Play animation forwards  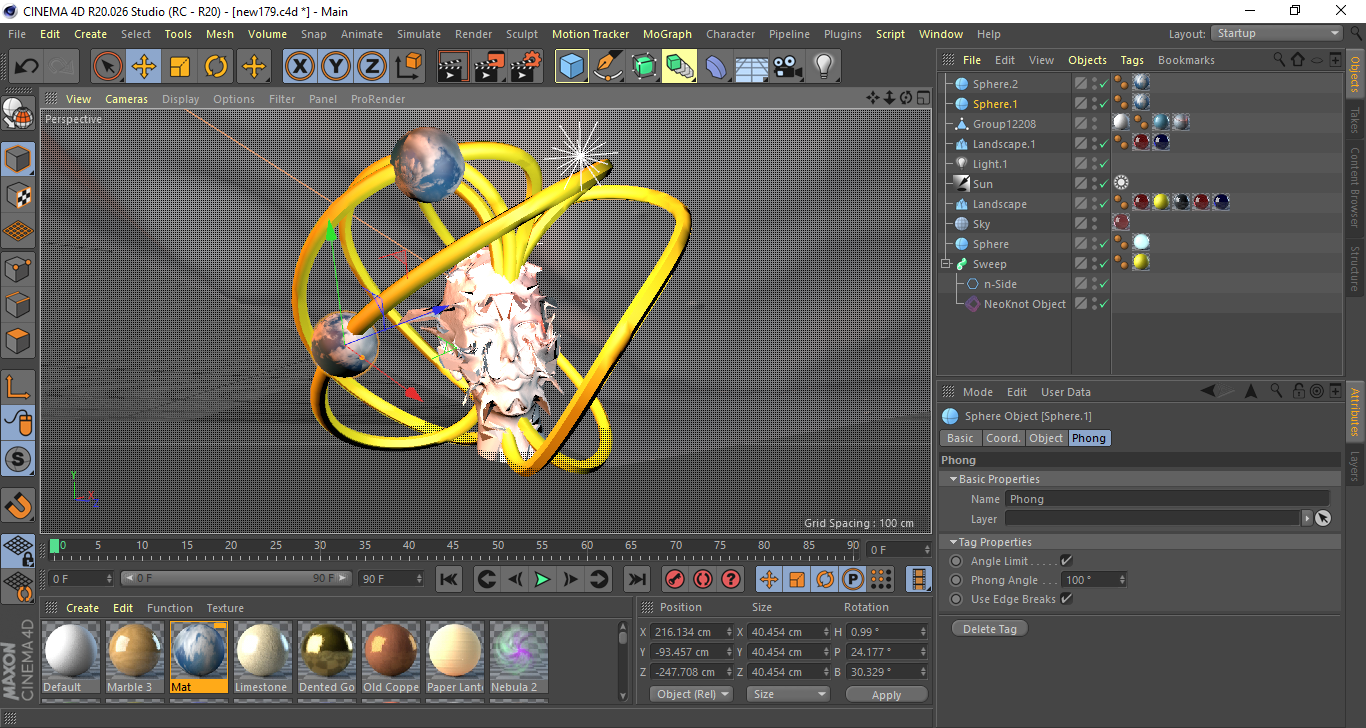click(542, 579)
